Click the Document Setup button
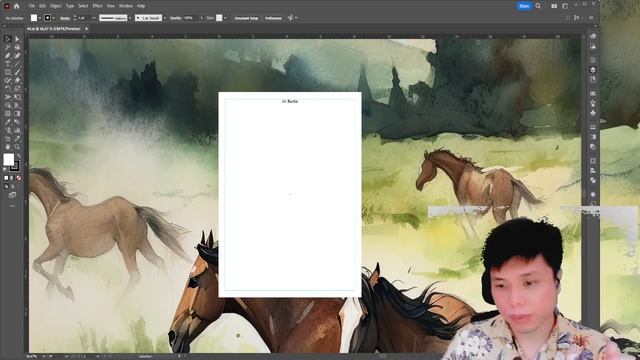Viewport: 640px width, 360px height. coord(246,18)
